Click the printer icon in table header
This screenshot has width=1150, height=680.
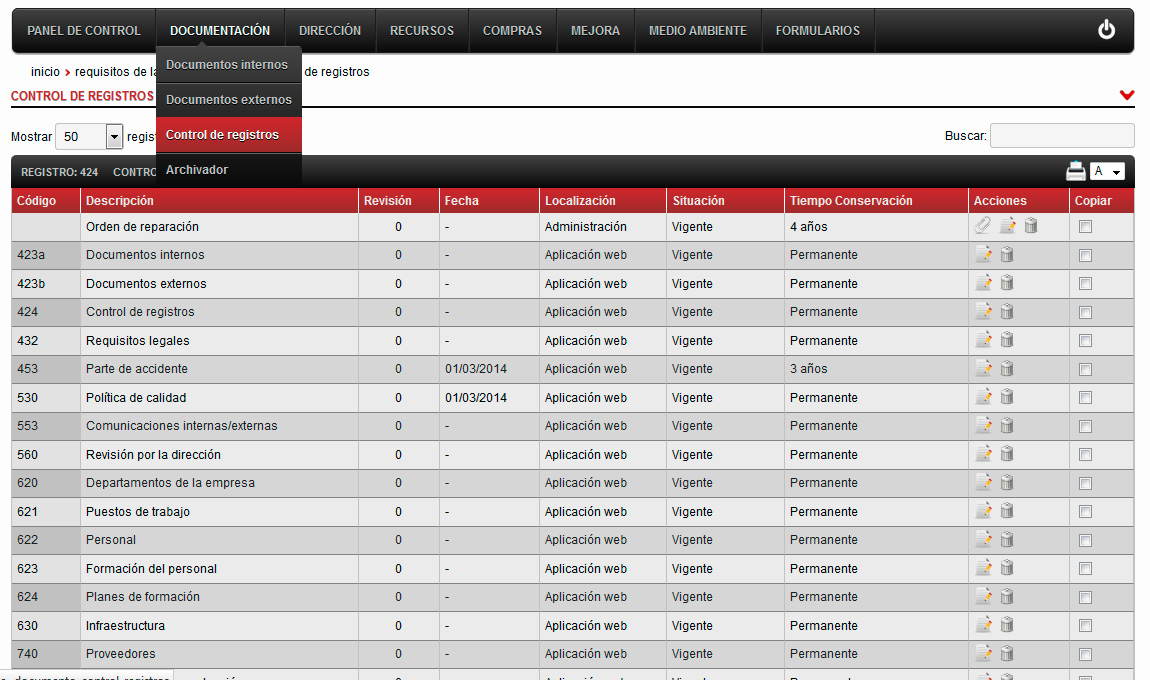coord(1075,172)
